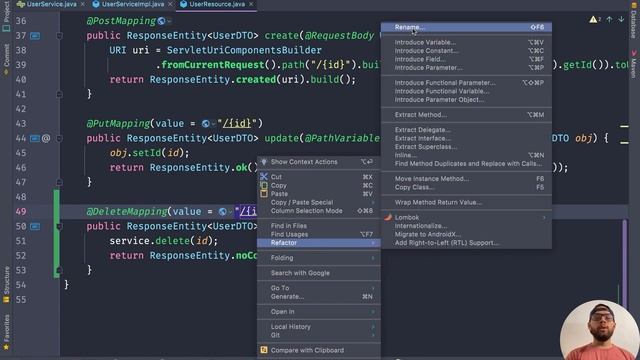Open the Structure tool window
640x360 pixels.
coord(6,284)
